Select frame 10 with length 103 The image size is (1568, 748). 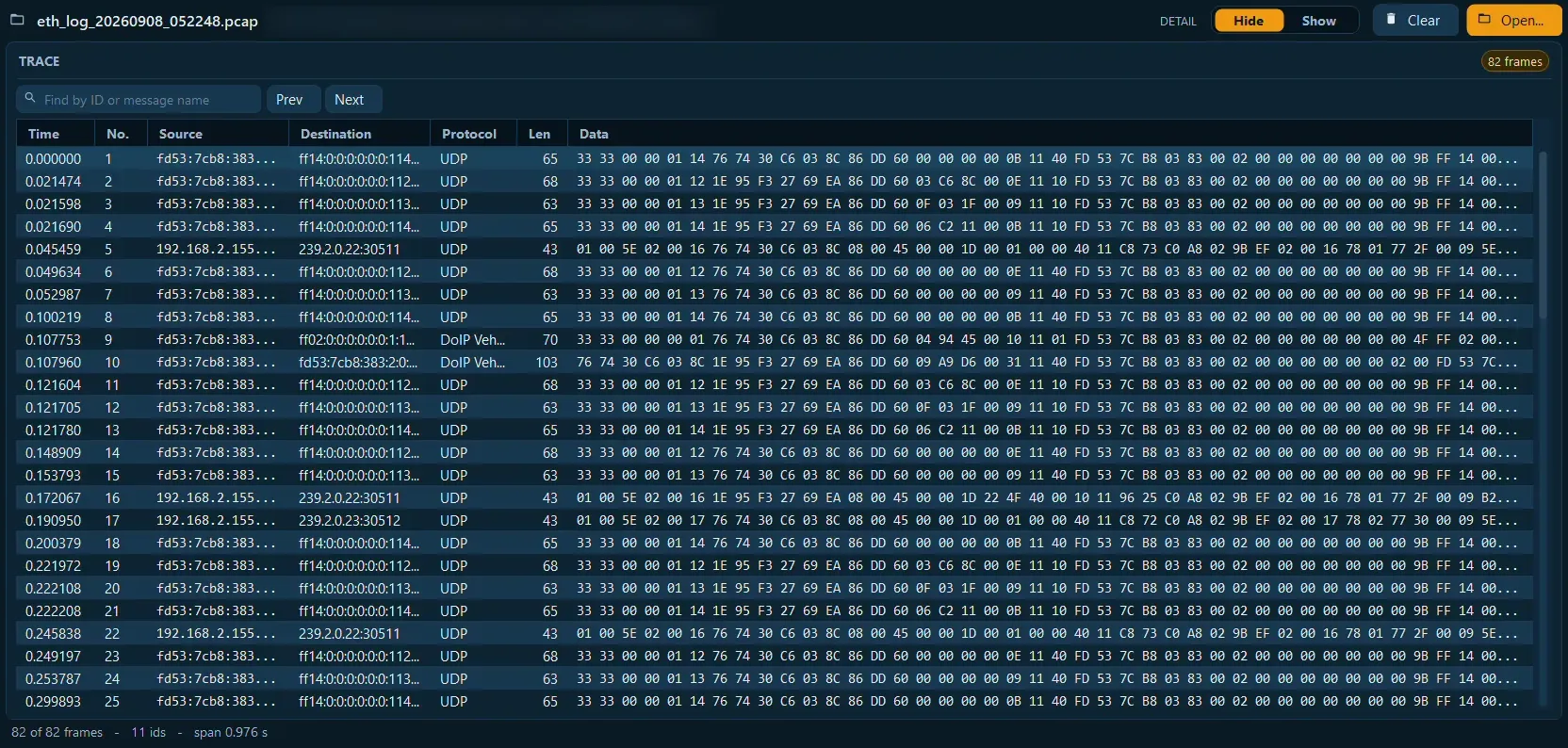pos(775,362)
